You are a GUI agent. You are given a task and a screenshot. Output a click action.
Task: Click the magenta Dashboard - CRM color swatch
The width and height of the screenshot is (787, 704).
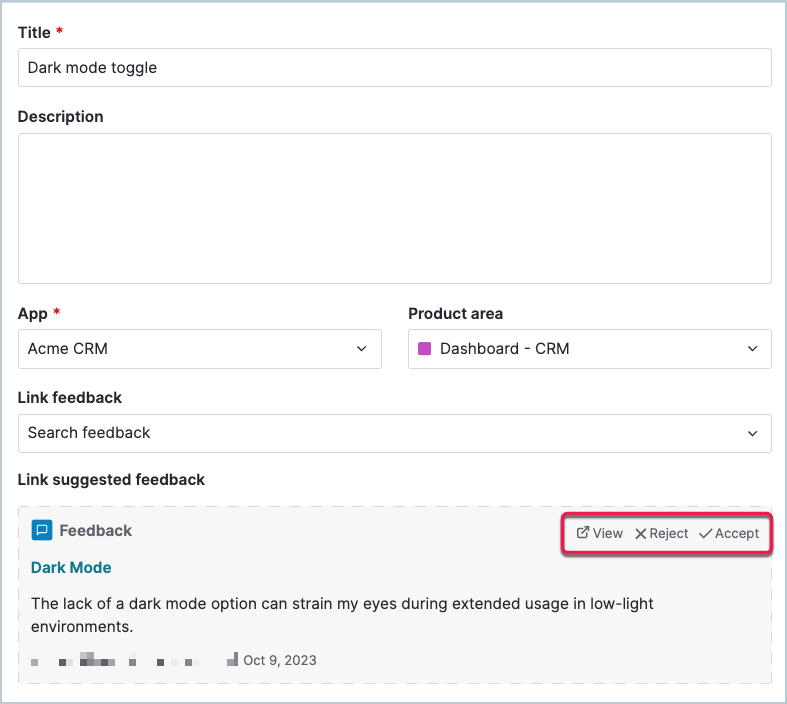[425, 348]
